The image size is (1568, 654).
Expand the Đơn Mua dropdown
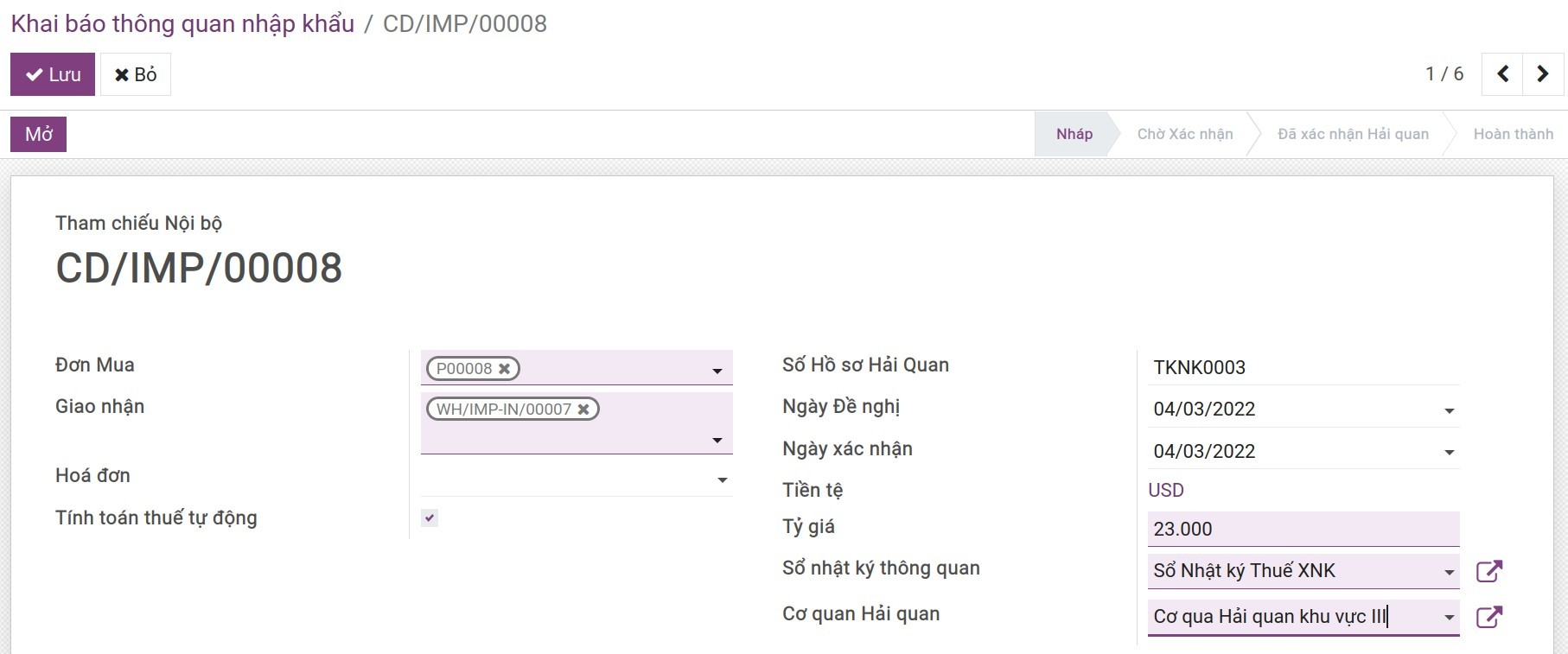tap(717, 371)
